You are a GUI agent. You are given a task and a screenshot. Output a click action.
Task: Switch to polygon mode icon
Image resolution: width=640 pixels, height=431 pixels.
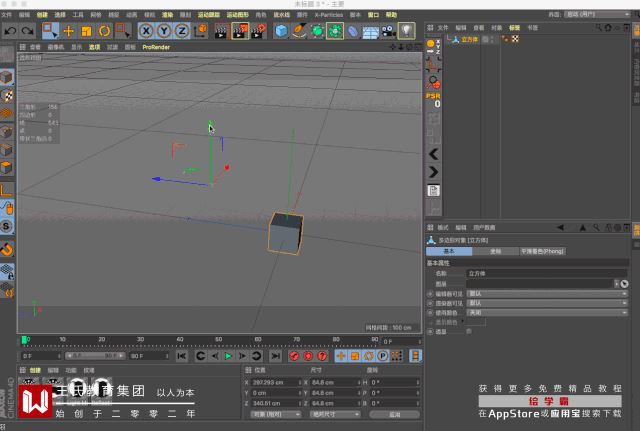pos(7,167)
